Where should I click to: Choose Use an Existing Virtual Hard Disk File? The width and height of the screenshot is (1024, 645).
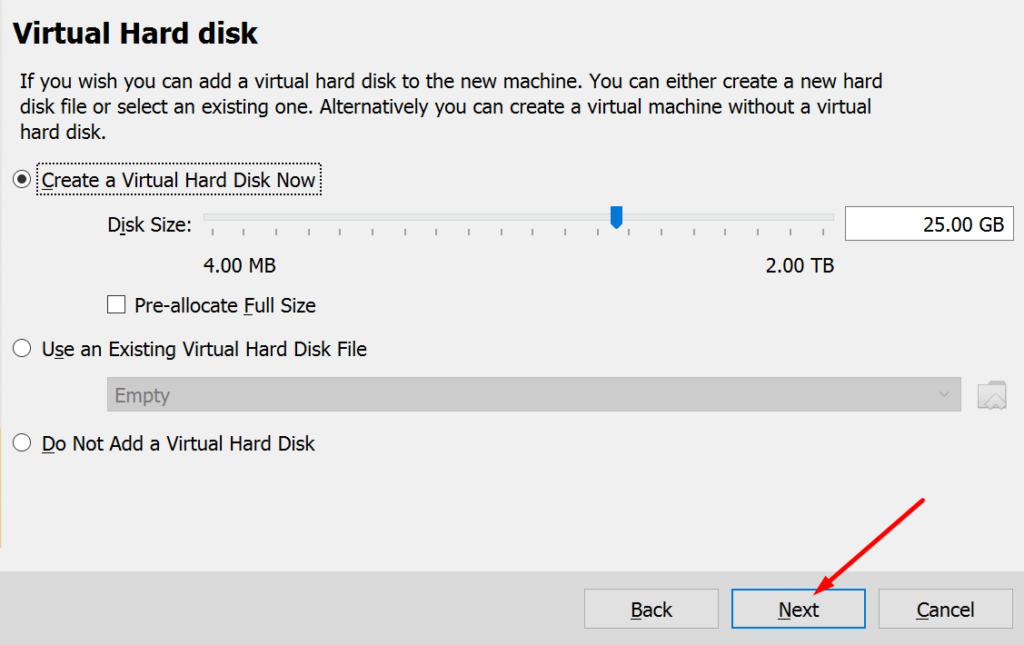pos(22,349)
